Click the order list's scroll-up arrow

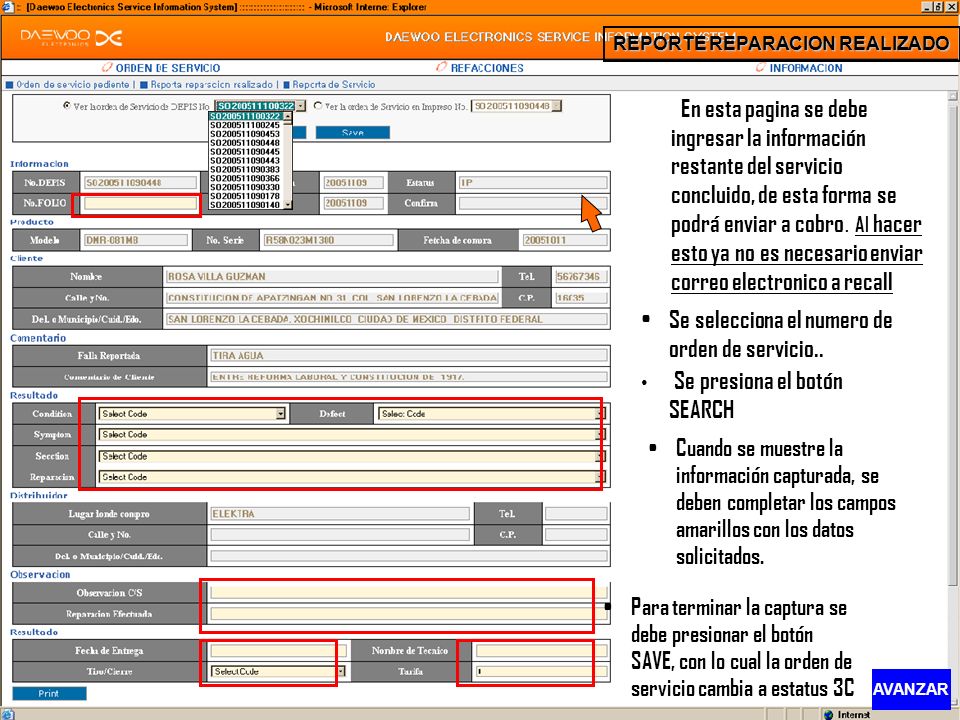click(288, 116)
